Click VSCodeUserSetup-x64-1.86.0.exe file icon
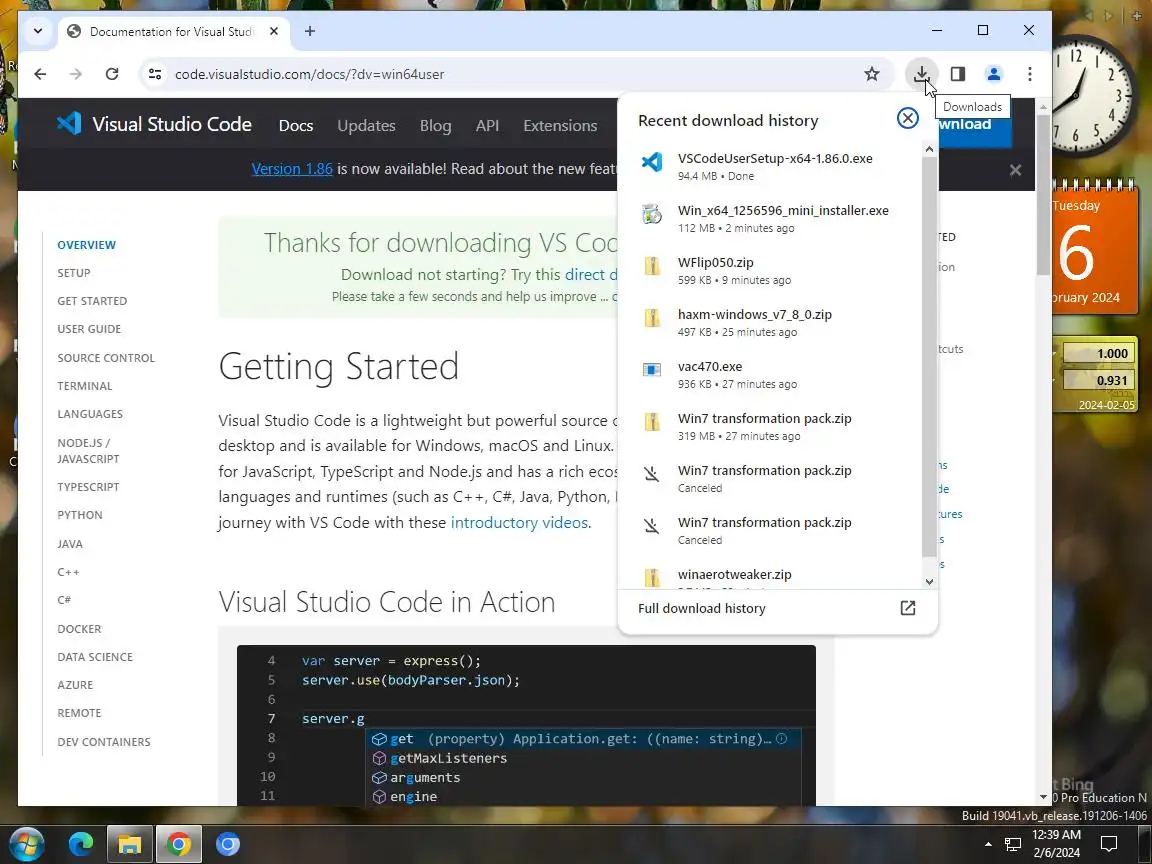This screenshot has width=1152, height=864. click(652, 162)
